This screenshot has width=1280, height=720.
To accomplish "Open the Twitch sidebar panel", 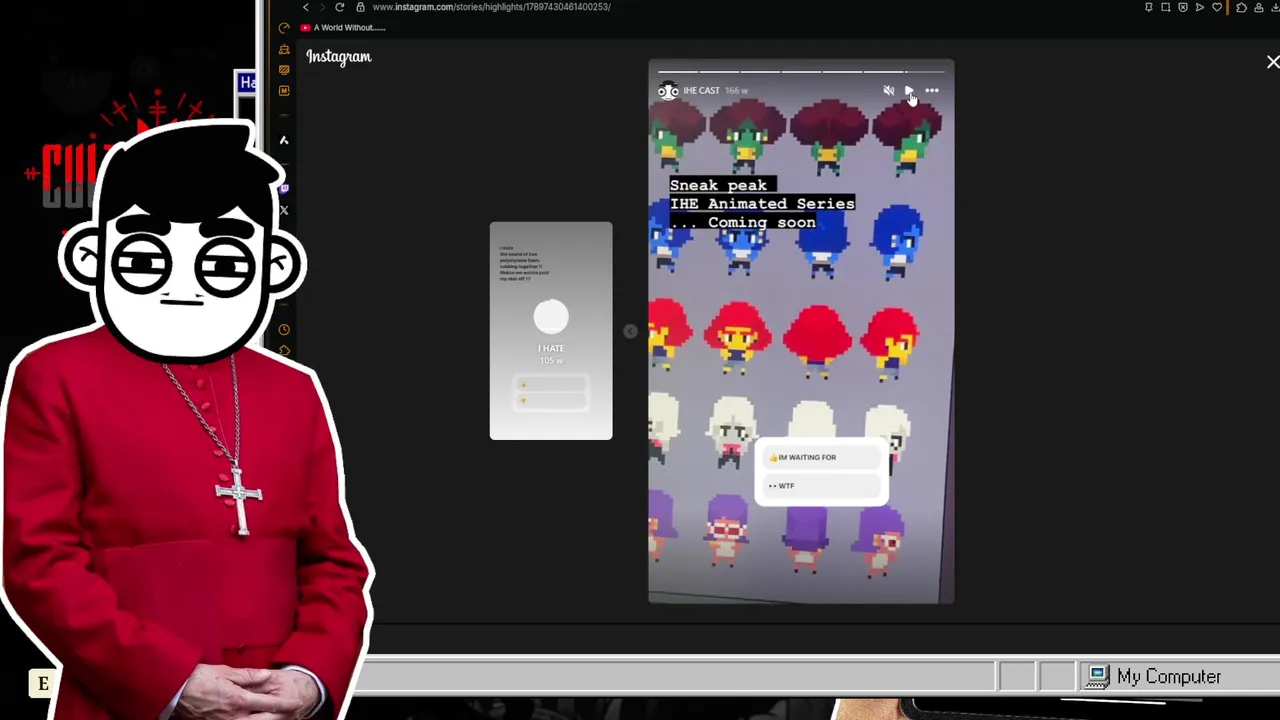I will (x=284, y=188).
